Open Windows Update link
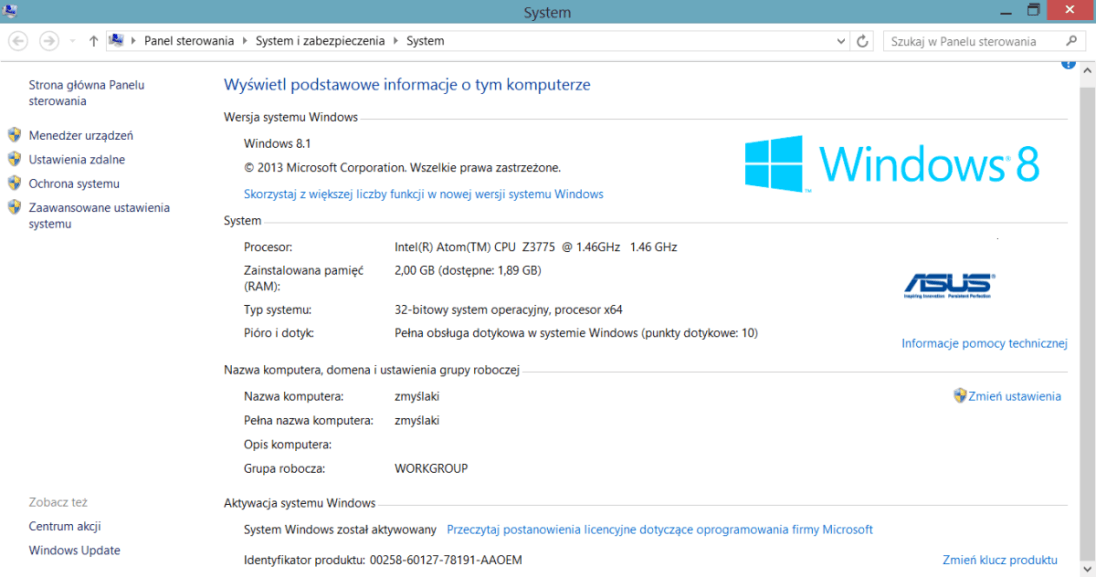This screenshot has height=577, width=1096. coord(74,550)
